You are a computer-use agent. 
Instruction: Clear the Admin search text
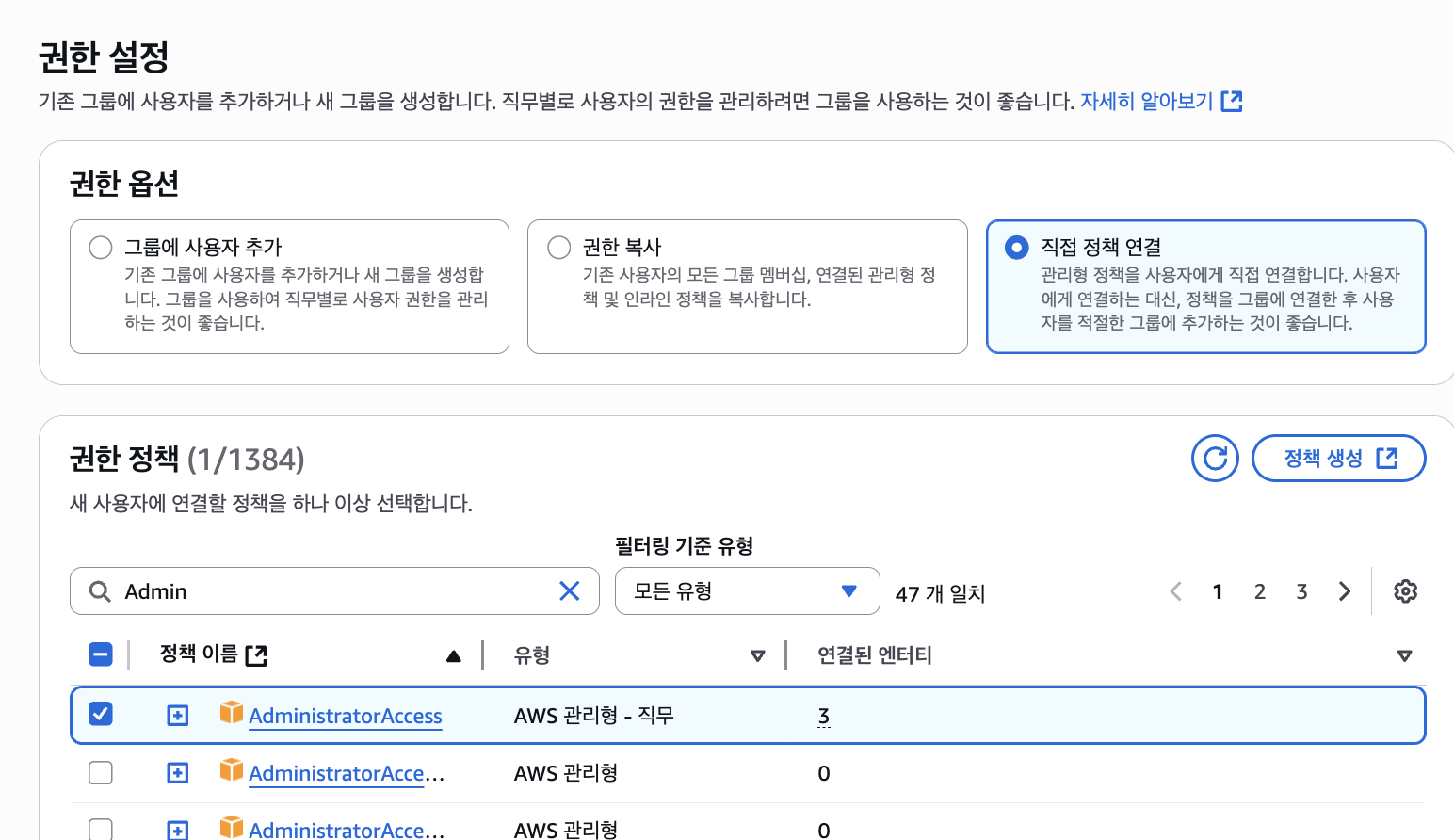point(569,591)
